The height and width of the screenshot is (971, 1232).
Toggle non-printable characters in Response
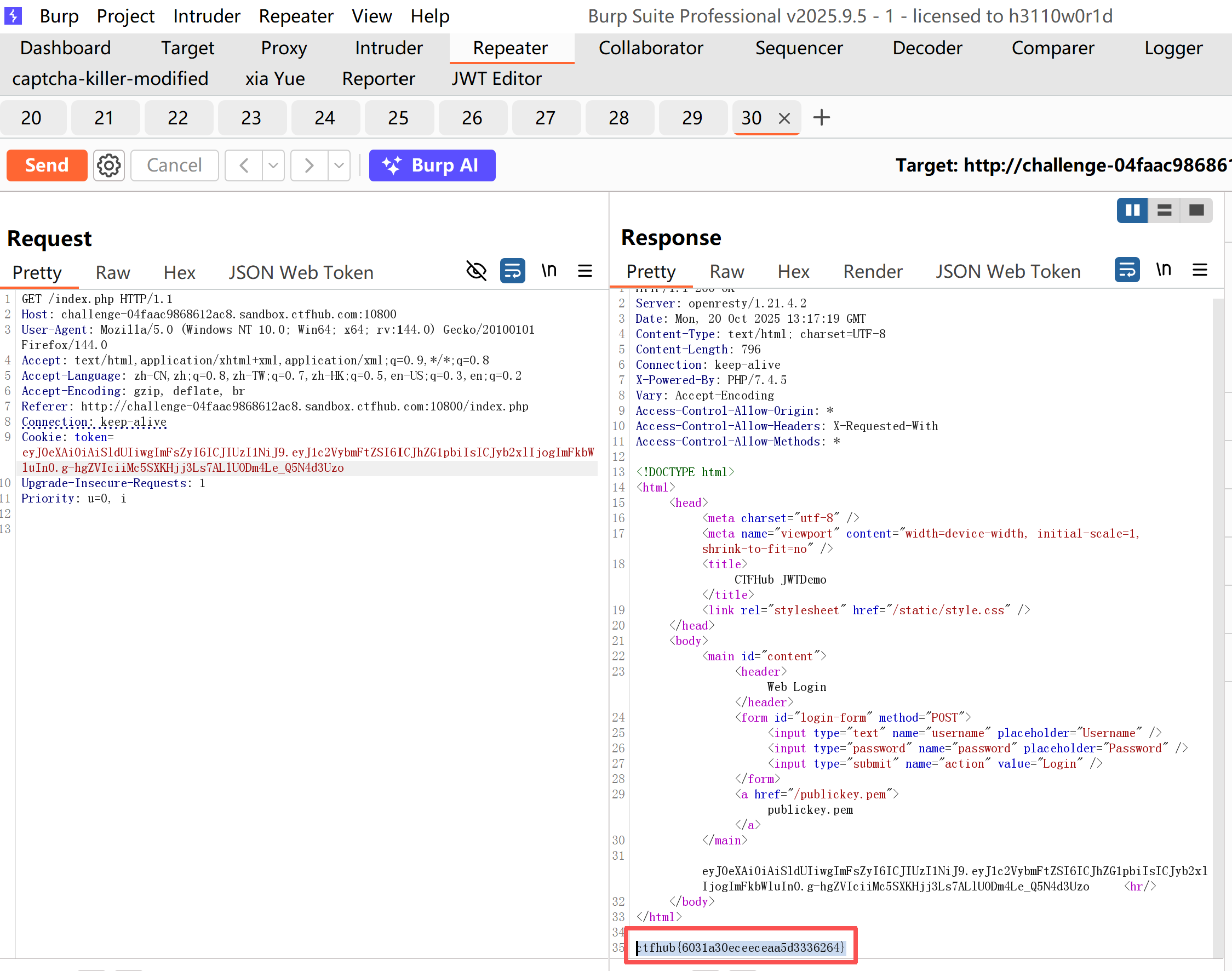pos(1163,270)
